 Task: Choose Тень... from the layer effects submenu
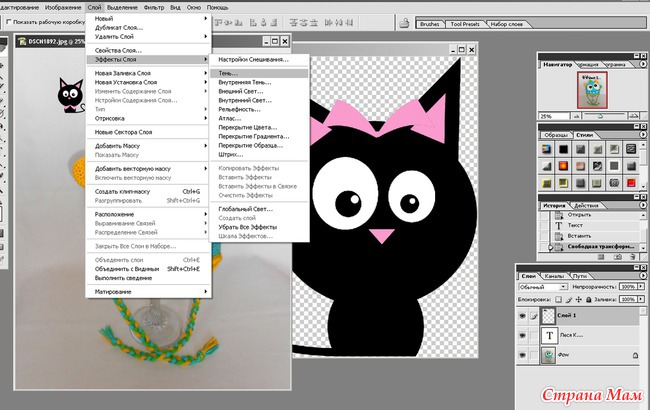[x=232, y=73]
